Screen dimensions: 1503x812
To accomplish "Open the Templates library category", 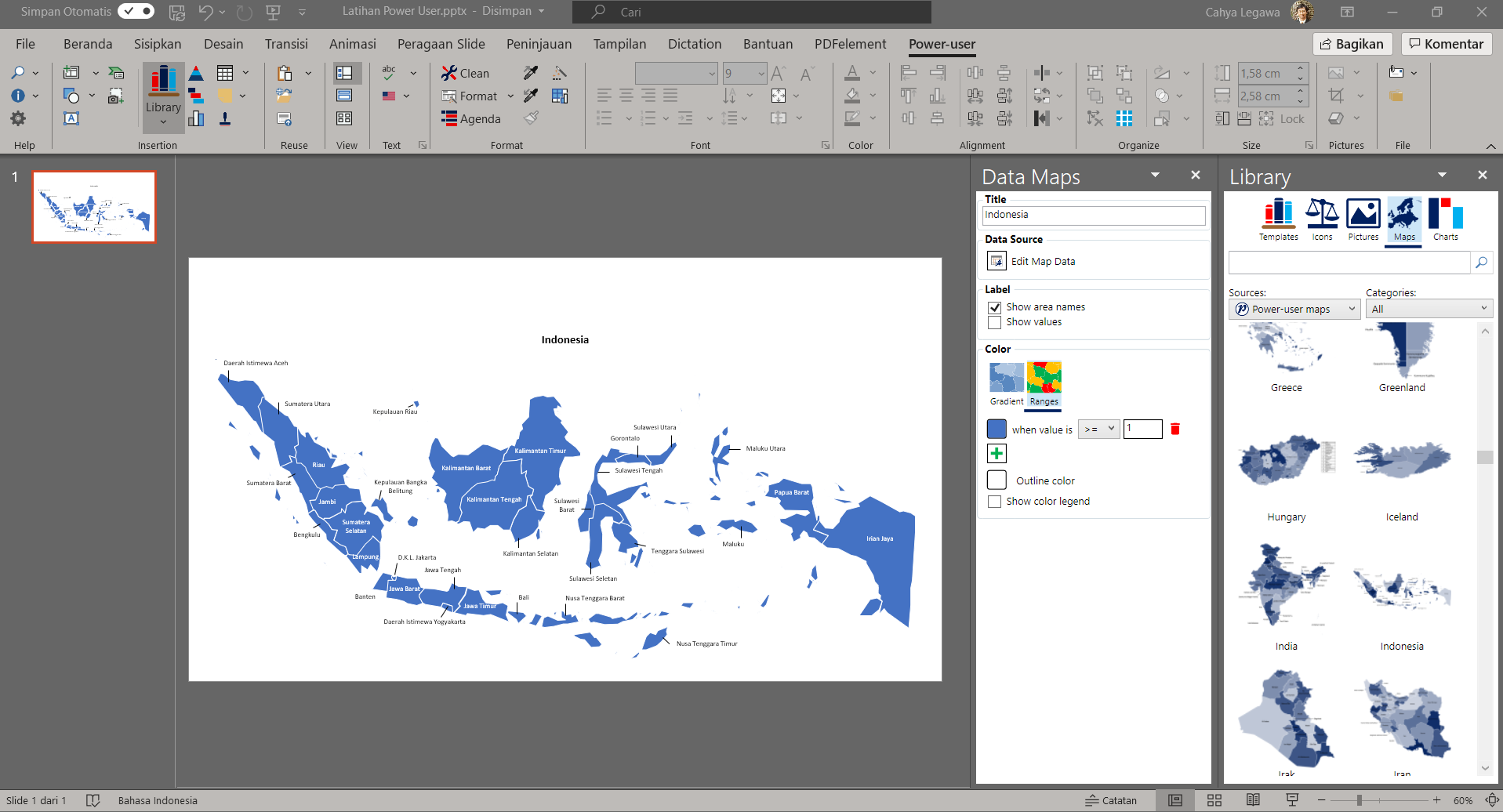I will tap(1278, 219).
